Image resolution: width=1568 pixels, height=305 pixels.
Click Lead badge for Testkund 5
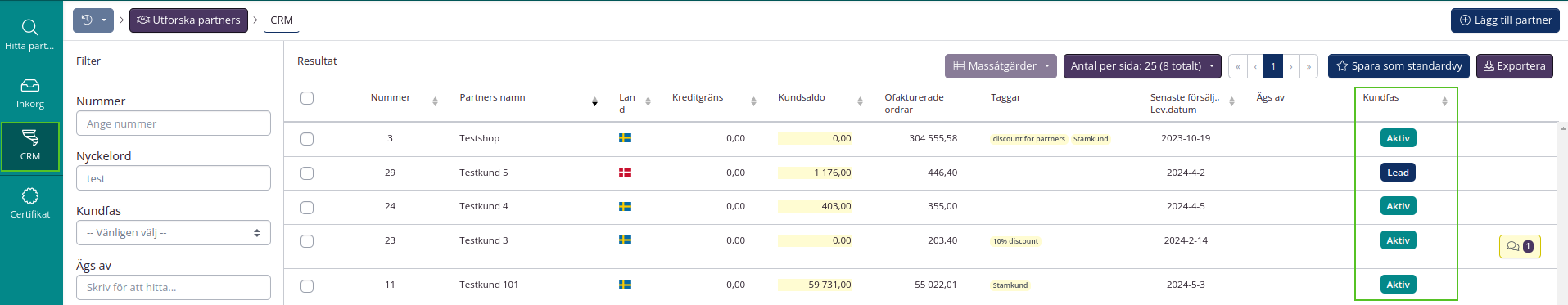click(1398, 173)
